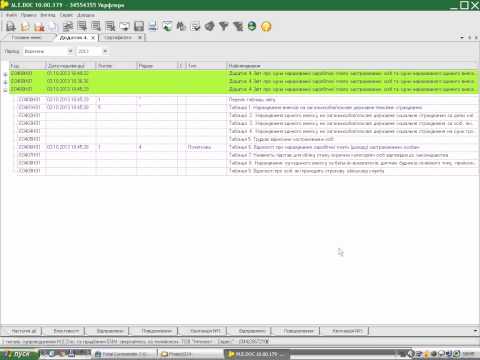
Task: Select the Таблиця 3 row
Action: coord(247,123)
